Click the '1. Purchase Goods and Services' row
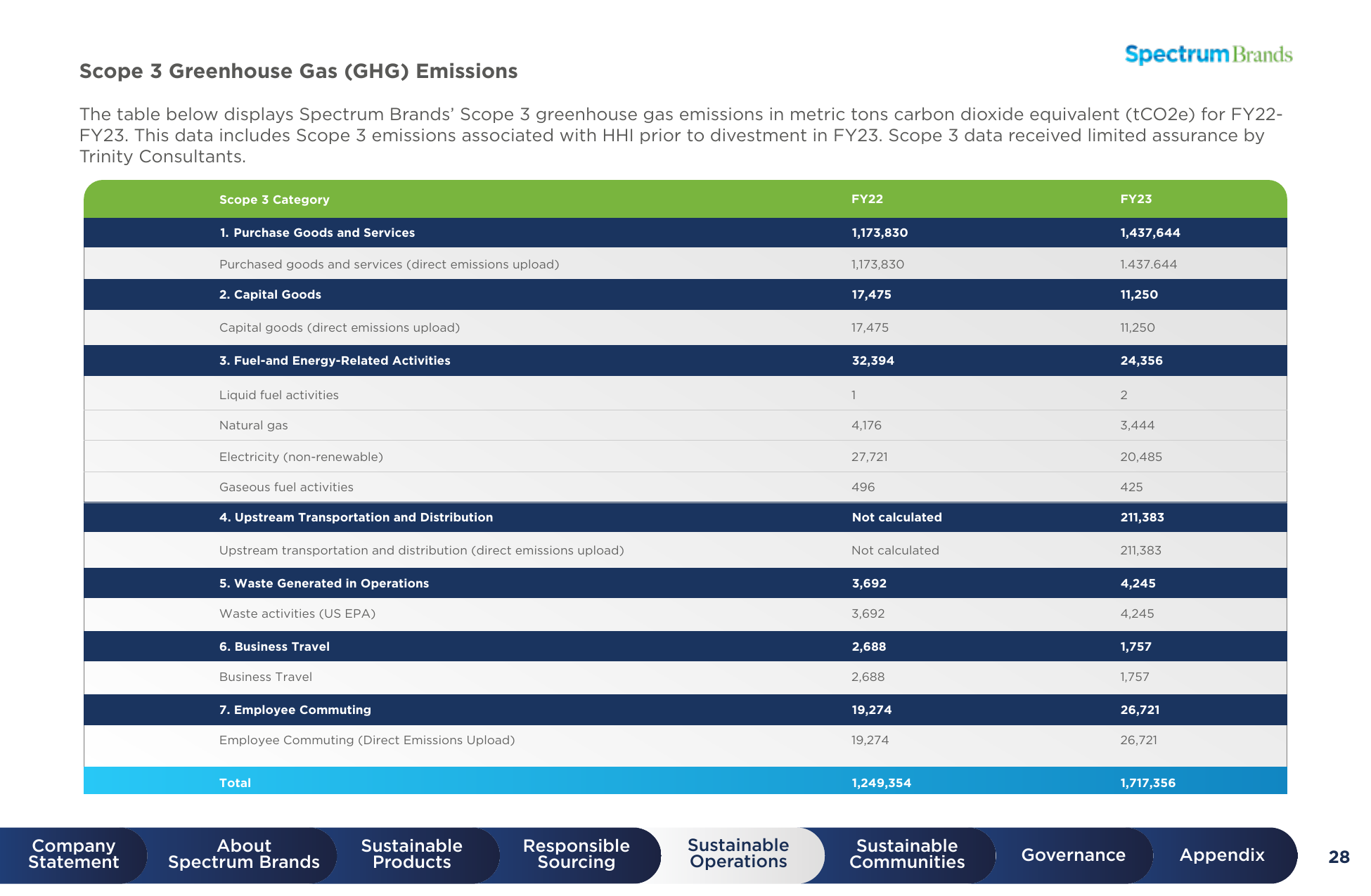 (x=685, y=233)
